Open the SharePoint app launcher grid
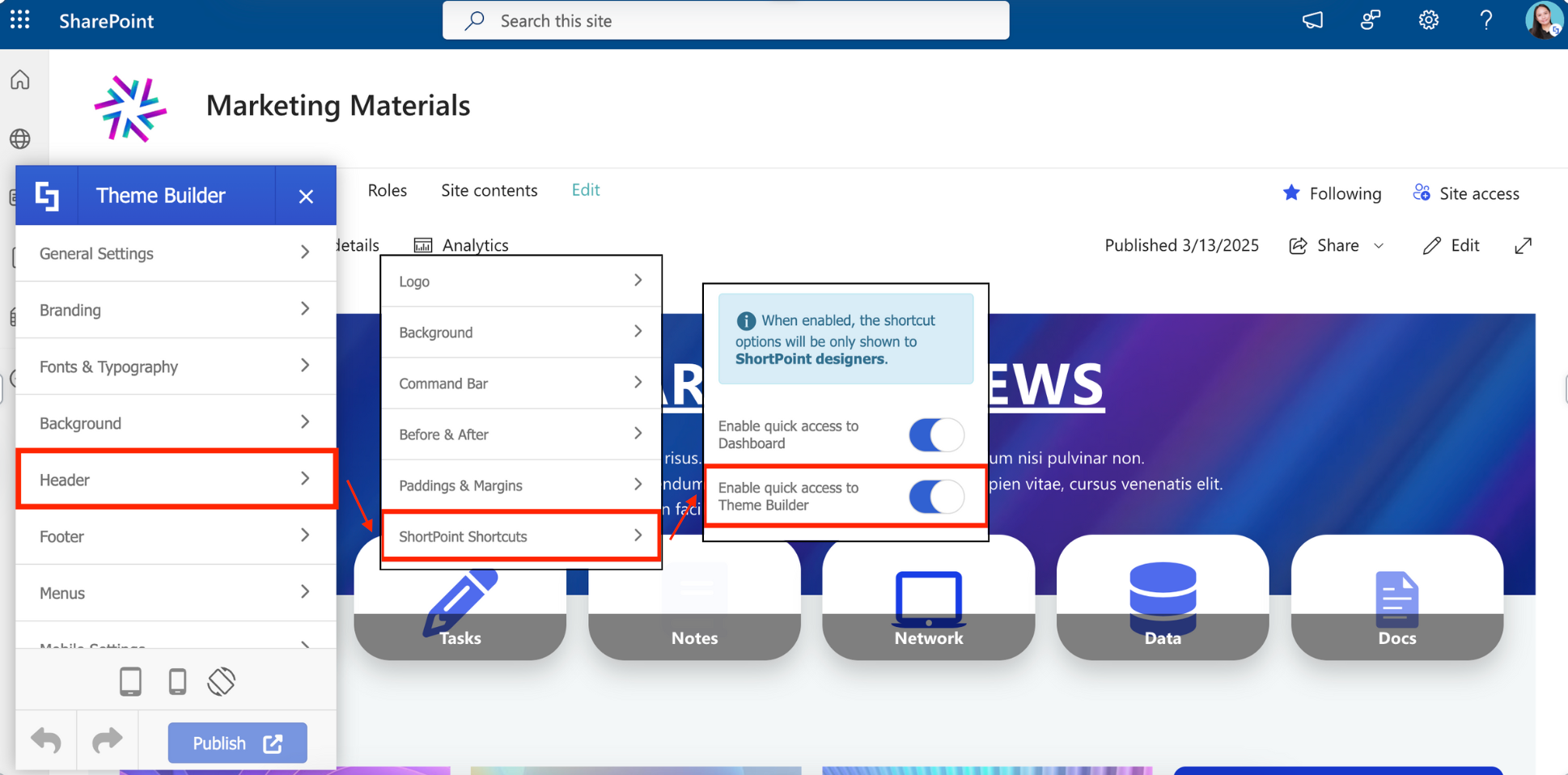Viewport: 1568px width, 775px height. click(20, 20)
